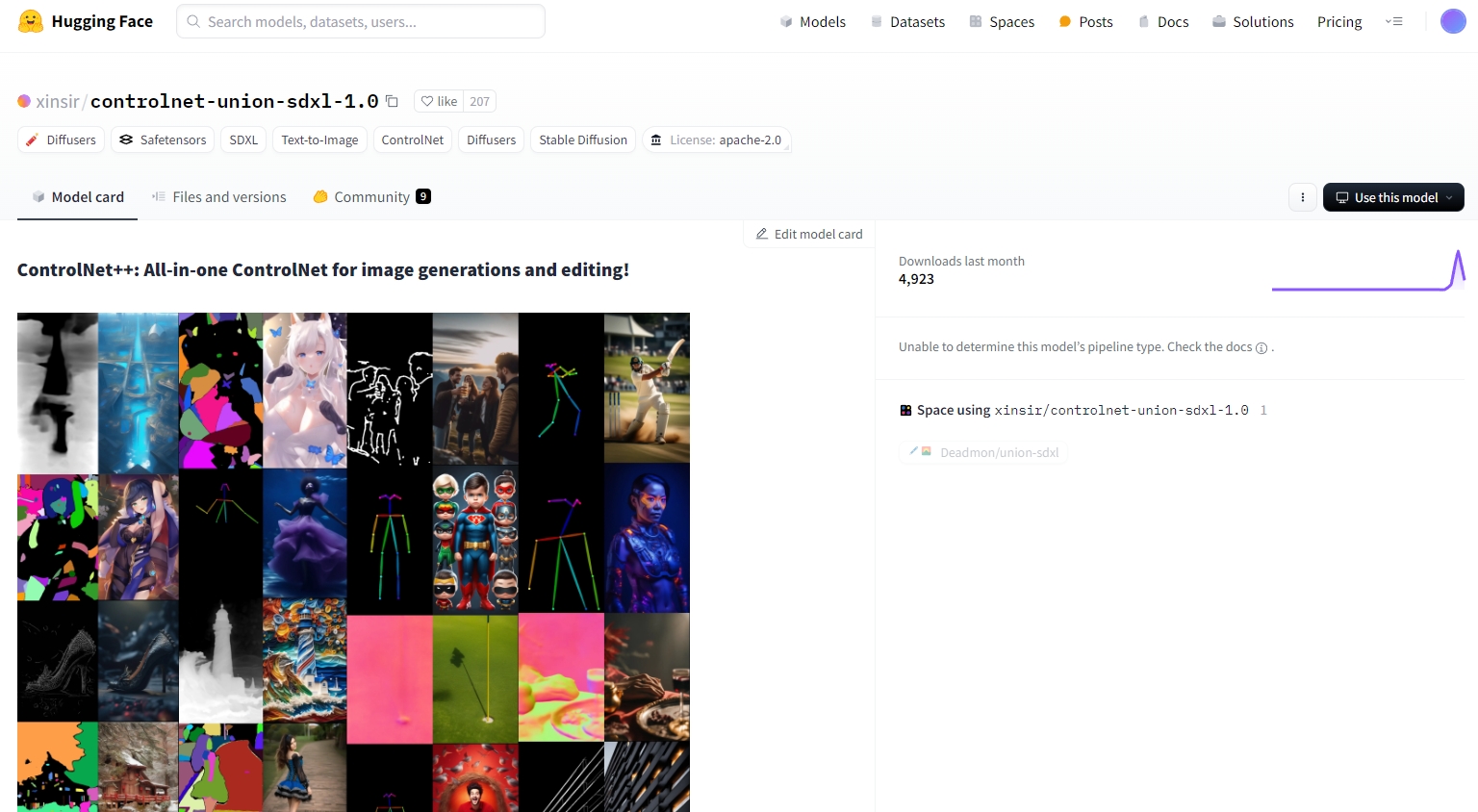
Task: Open the Community tab
Action: (x=371, y=197)
